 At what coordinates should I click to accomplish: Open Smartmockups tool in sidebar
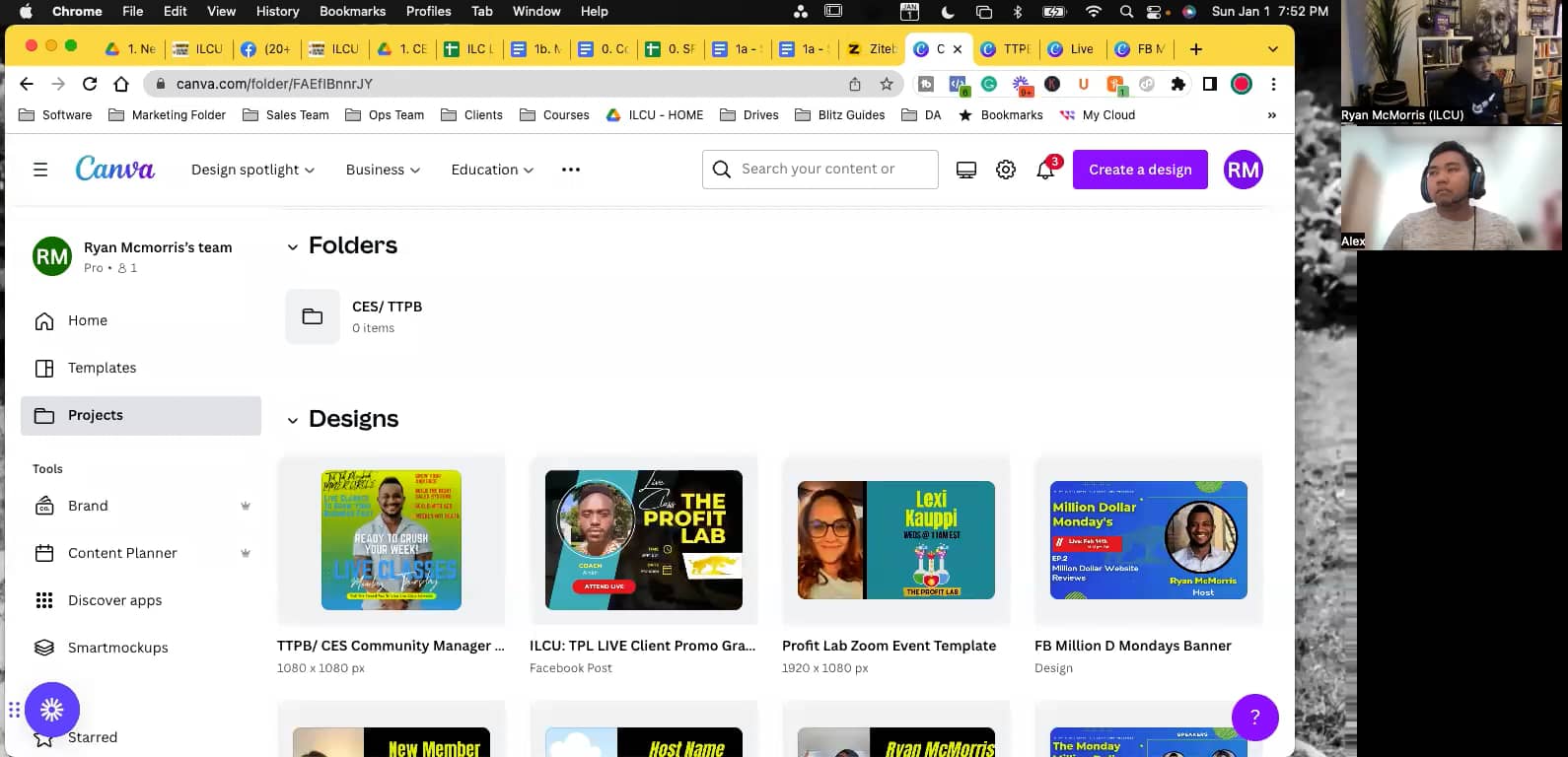pyautogui.click(x=117, y=648)
